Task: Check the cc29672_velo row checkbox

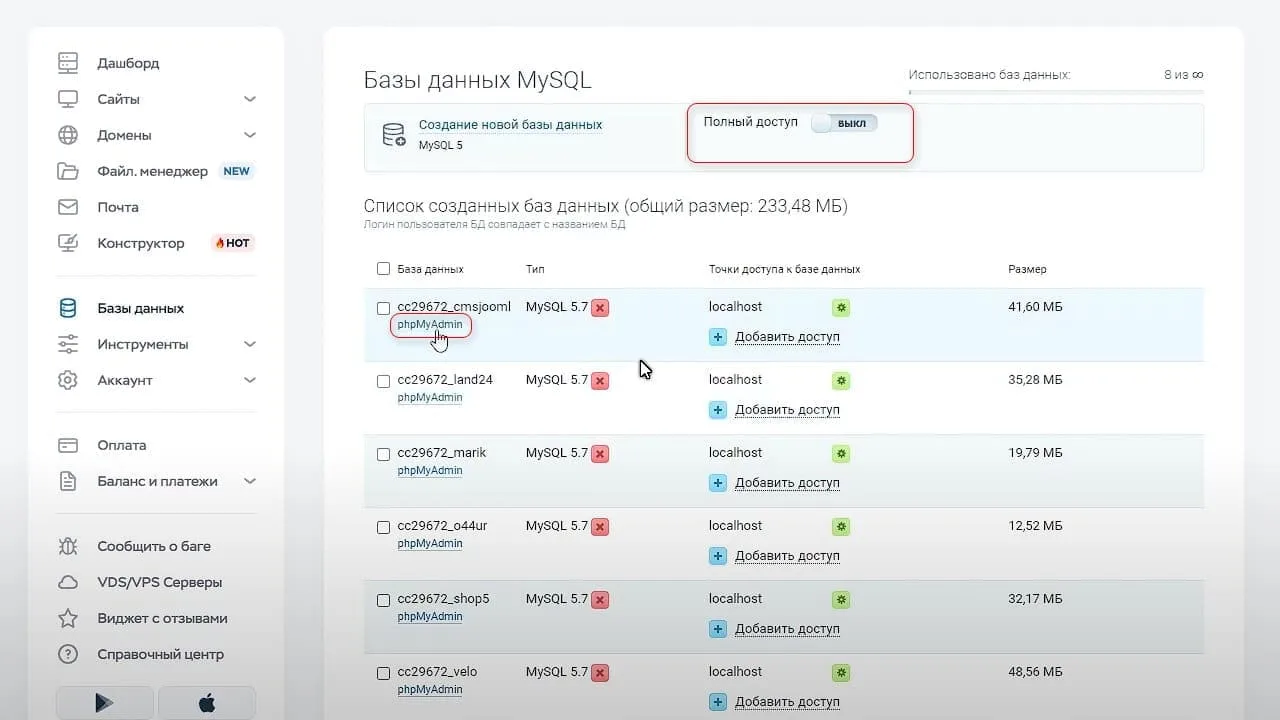Action: [x=383, y=673]
